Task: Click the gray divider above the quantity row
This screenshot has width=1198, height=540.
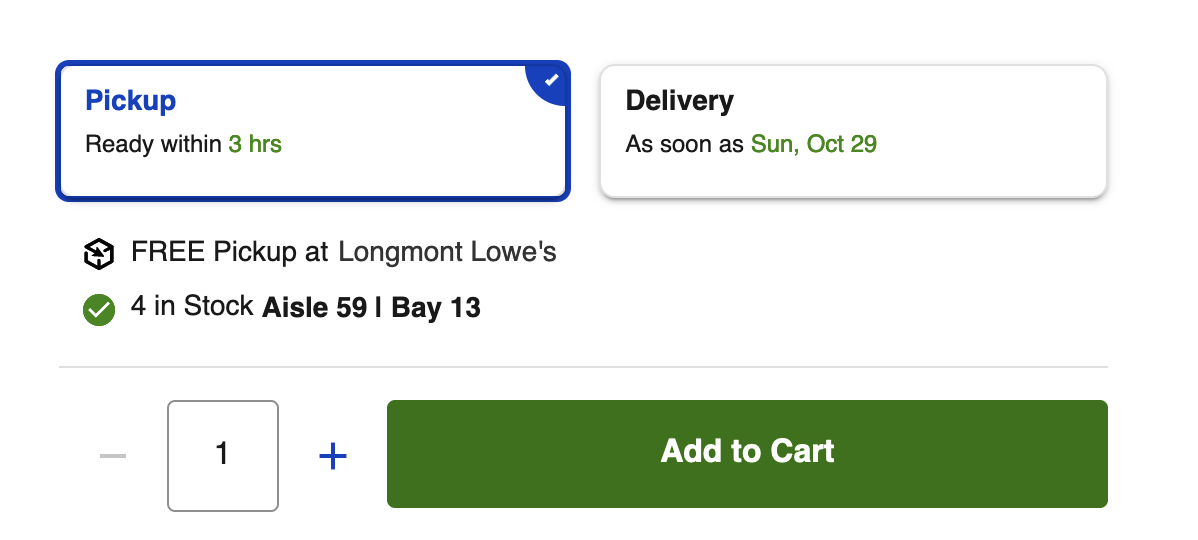Action: [583, 367]
